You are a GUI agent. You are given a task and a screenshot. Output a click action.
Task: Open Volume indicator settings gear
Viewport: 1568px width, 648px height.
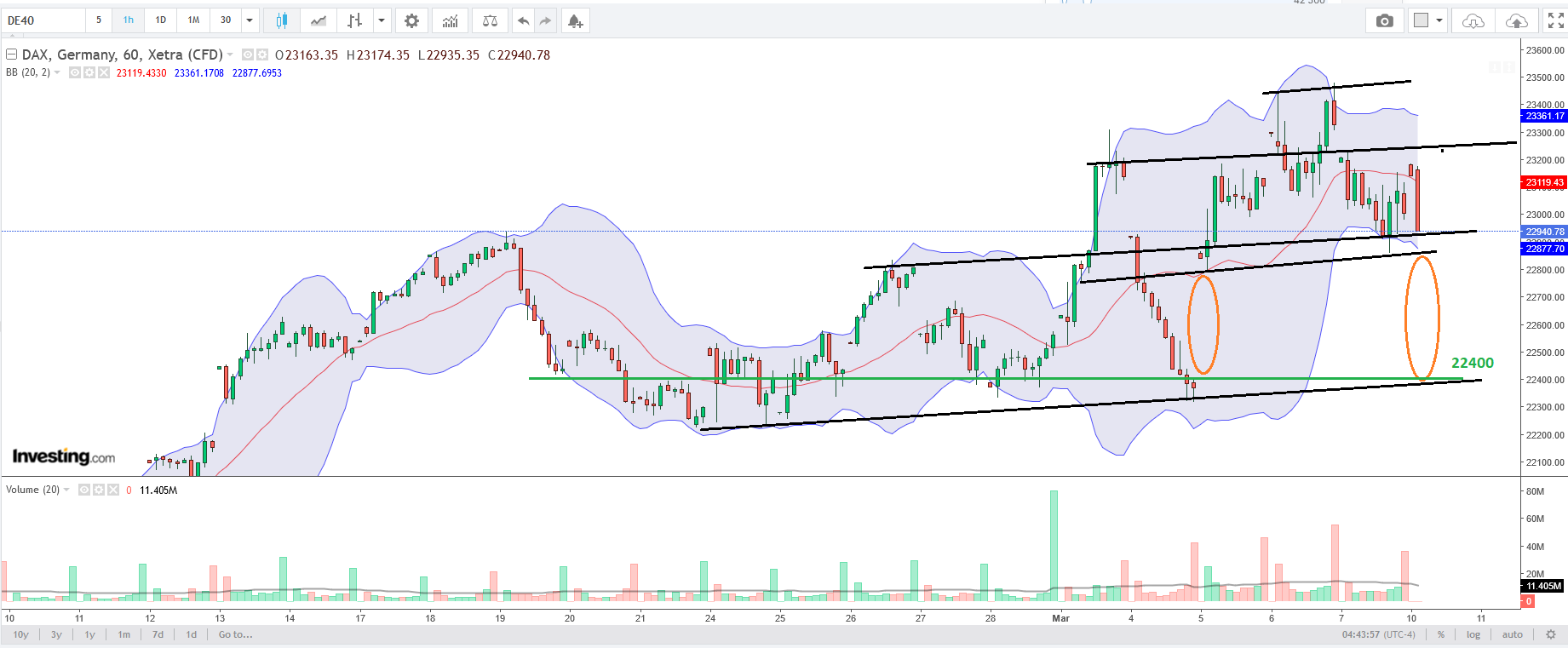click(x=98, y=490)
